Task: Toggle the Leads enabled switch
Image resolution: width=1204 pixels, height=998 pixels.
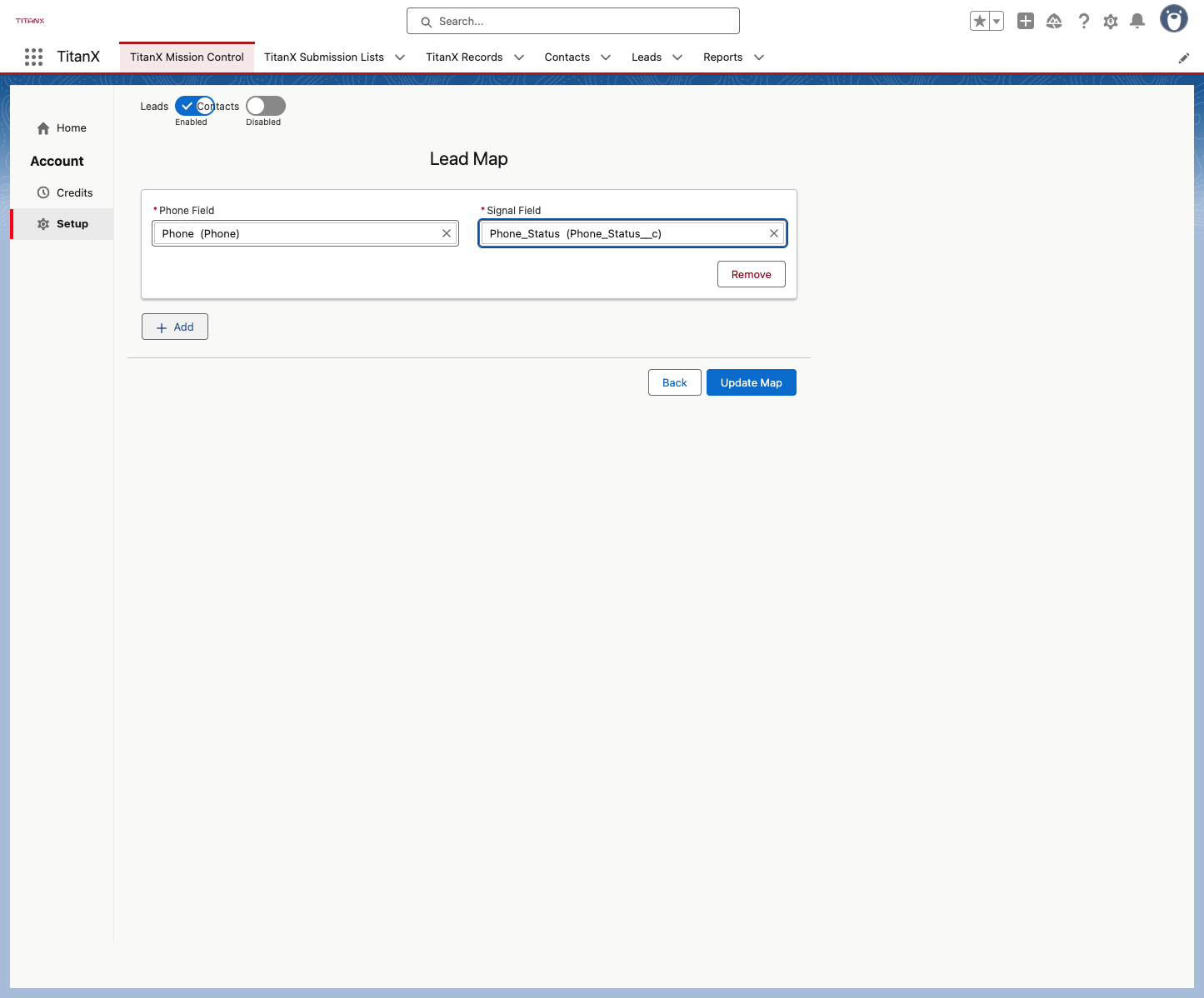Action: [195, 106]
